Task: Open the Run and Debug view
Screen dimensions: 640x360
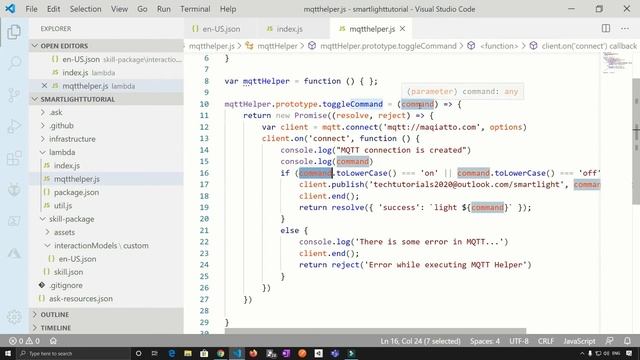Action: (14, 126)
